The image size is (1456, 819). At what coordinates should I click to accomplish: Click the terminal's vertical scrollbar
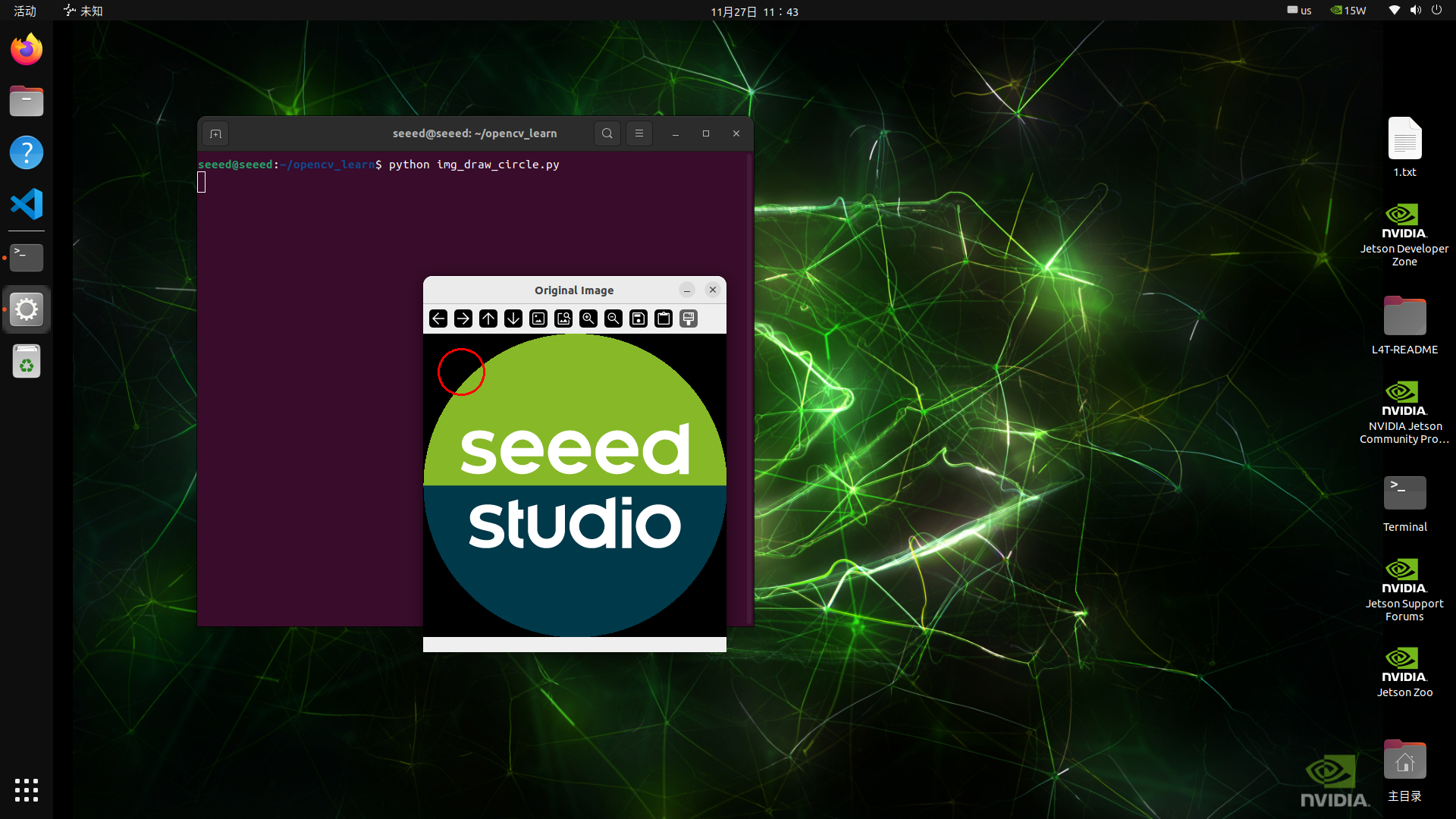(x=749, y=389)
